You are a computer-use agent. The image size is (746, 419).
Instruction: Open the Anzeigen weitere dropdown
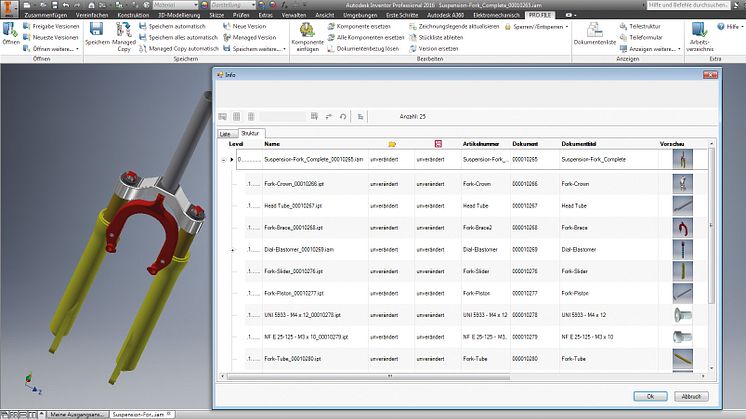coord(650,49)
